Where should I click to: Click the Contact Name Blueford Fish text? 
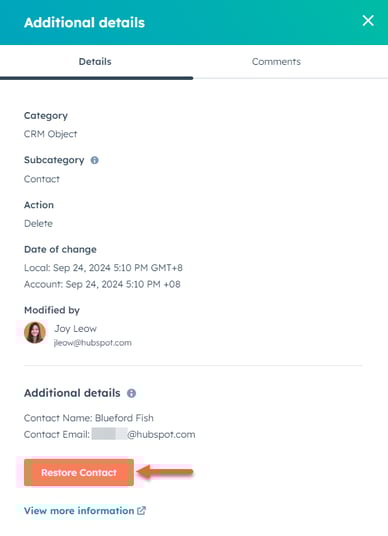(89, 418)
